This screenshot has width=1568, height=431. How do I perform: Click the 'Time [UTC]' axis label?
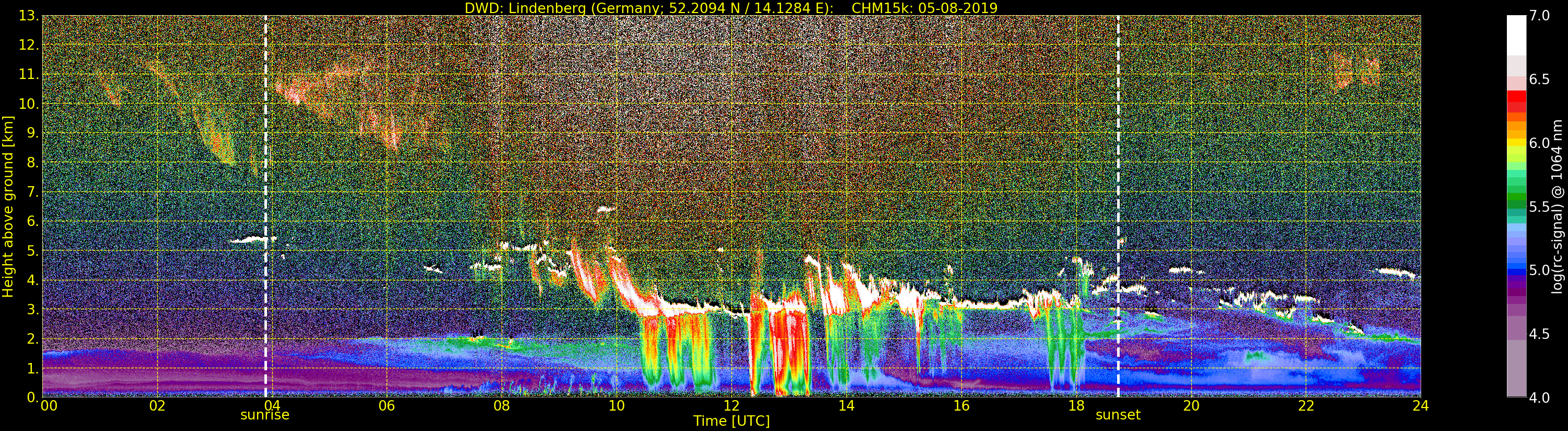(x=731, y=421)
